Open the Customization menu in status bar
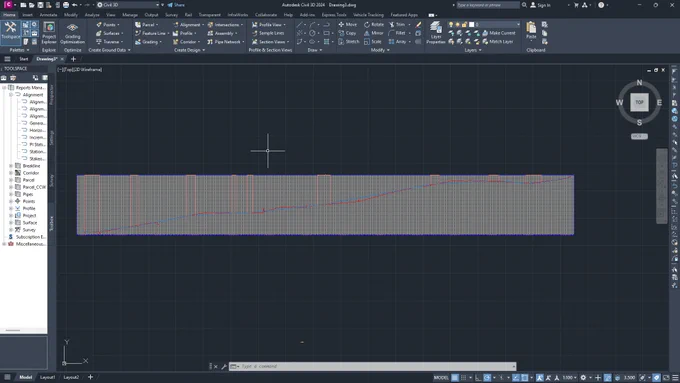680x383 pixels. 675,377
